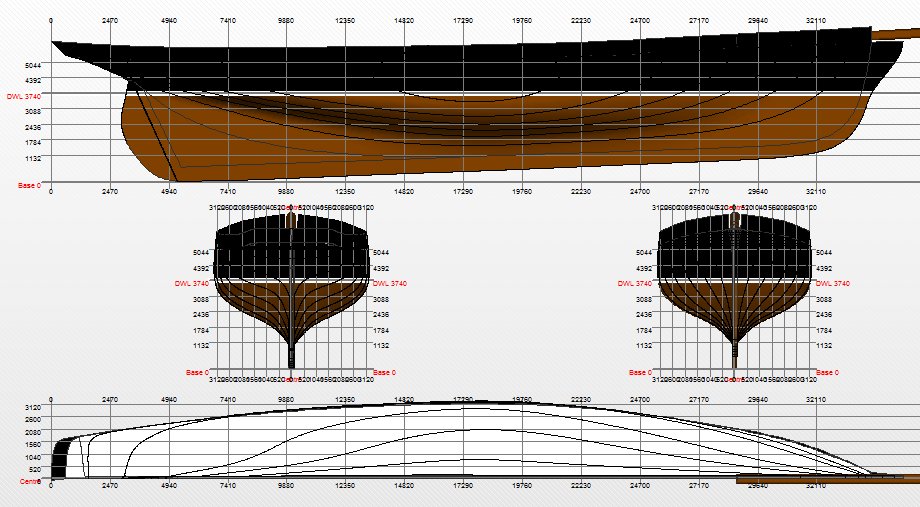Select the black transom area in plan view
Image resolution: width=920 pixels, height=507 pixels.
[x=59, y=458]
